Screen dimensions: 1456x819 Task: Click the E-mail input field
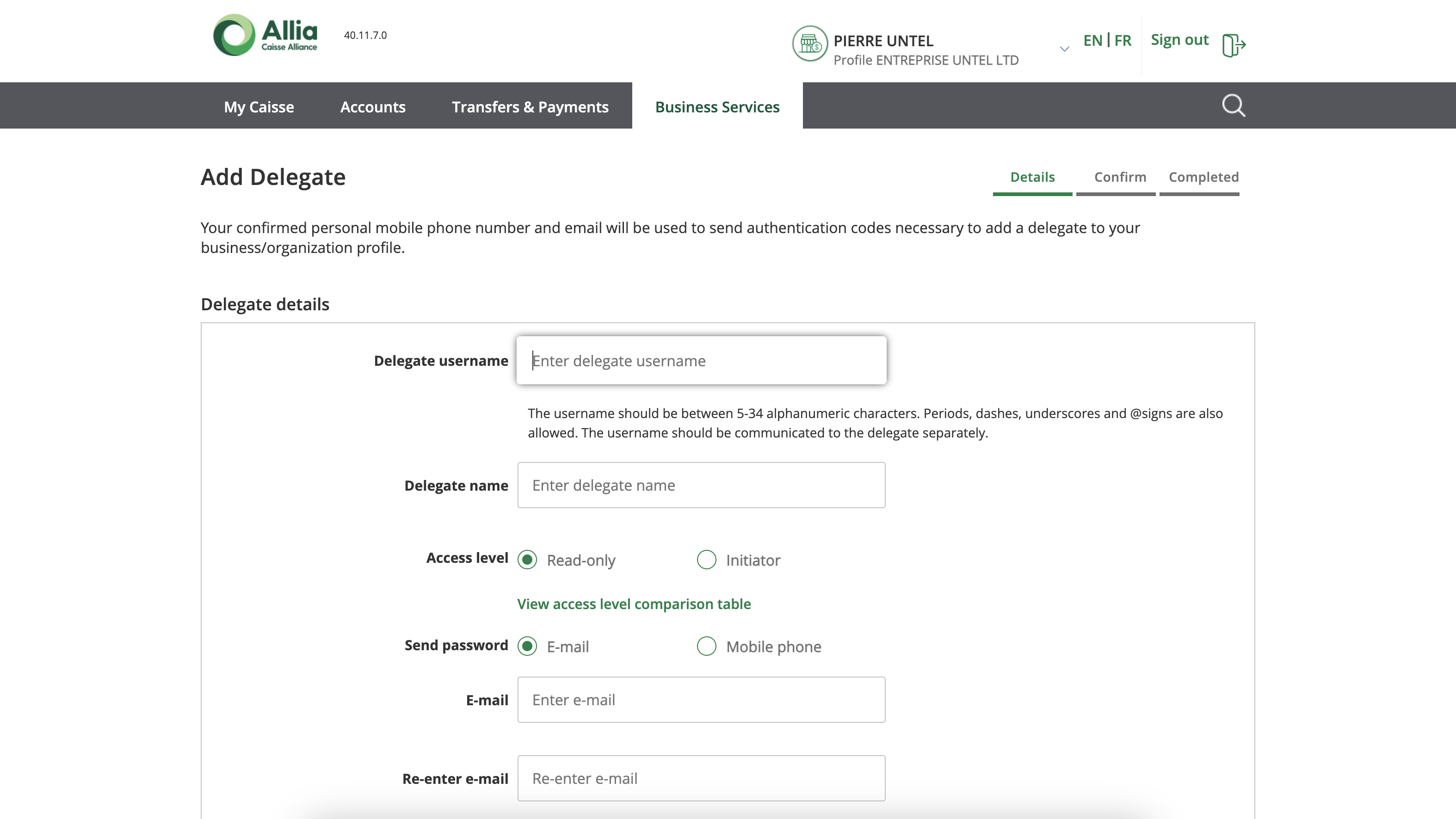(x=702, y=700)
